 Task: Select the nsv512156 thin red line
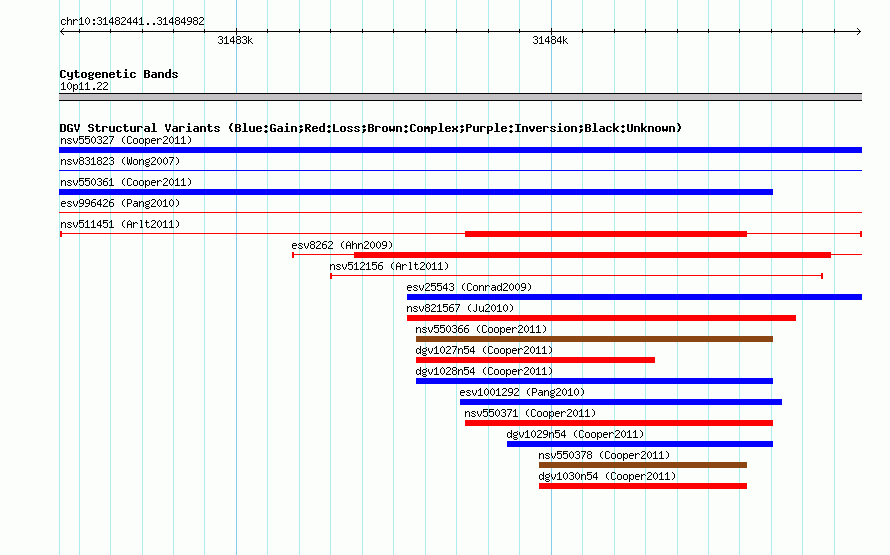[x=577, y=276]
